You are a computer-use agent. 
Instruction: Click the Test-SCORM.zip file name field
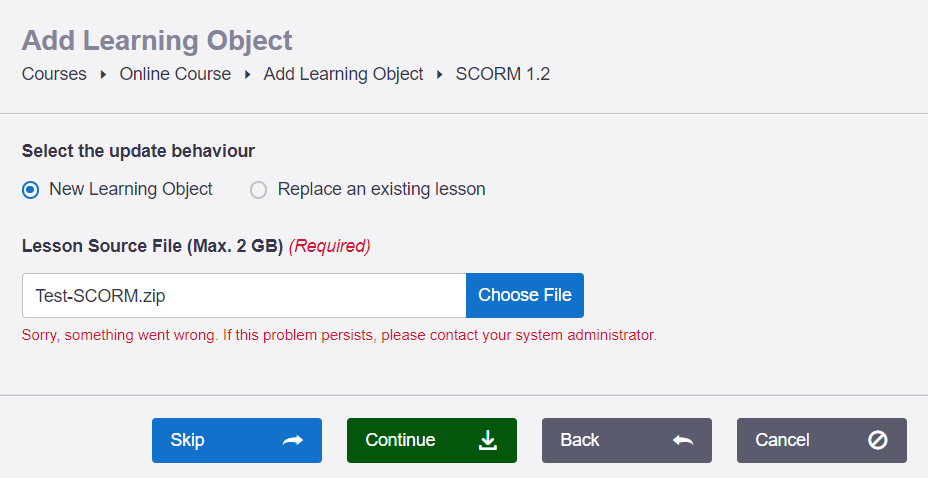[244, 295]
